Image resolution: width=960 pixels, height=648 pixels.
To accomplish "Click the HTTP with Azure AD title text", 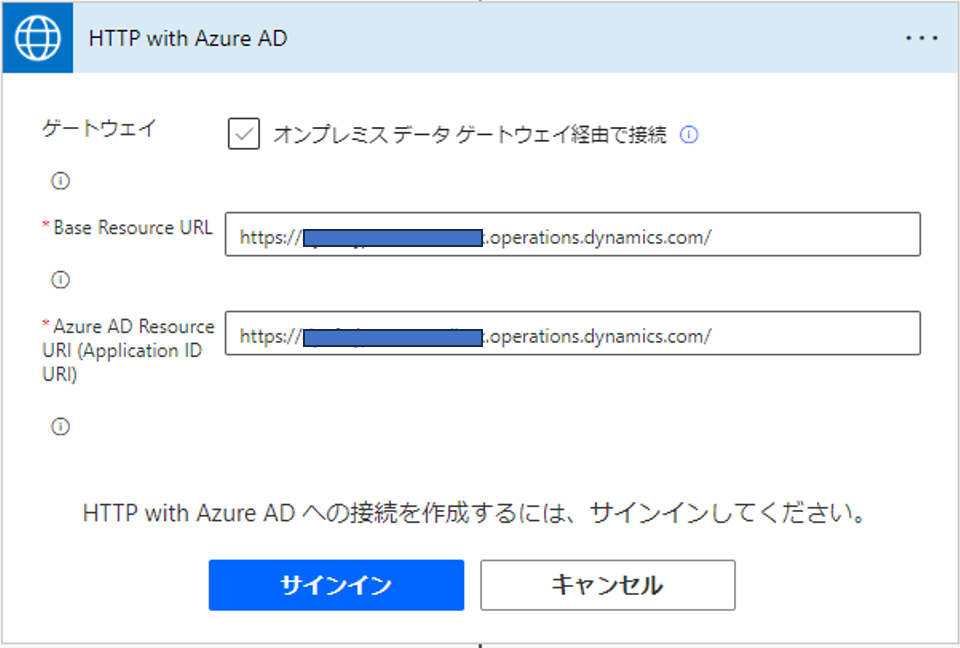I will [x=188, y=39].
